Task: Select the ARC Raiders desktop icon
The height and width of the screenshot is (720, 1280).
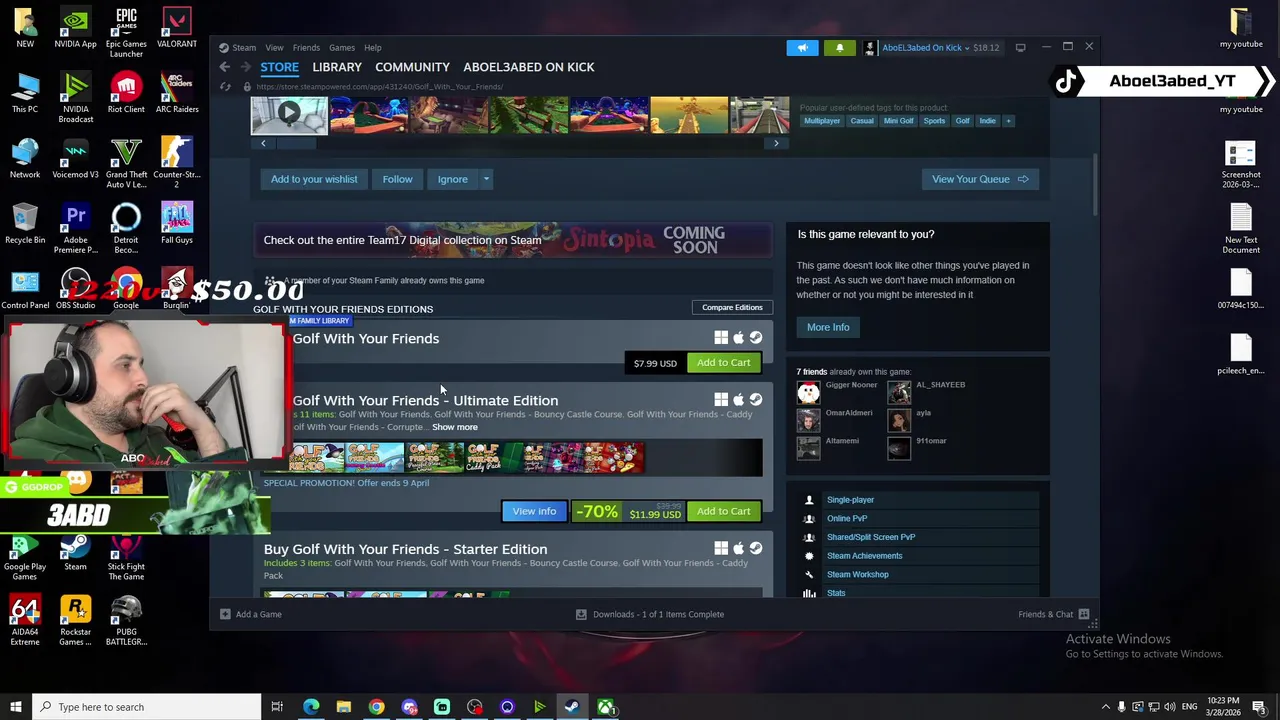Action: [x=177, y=93]
